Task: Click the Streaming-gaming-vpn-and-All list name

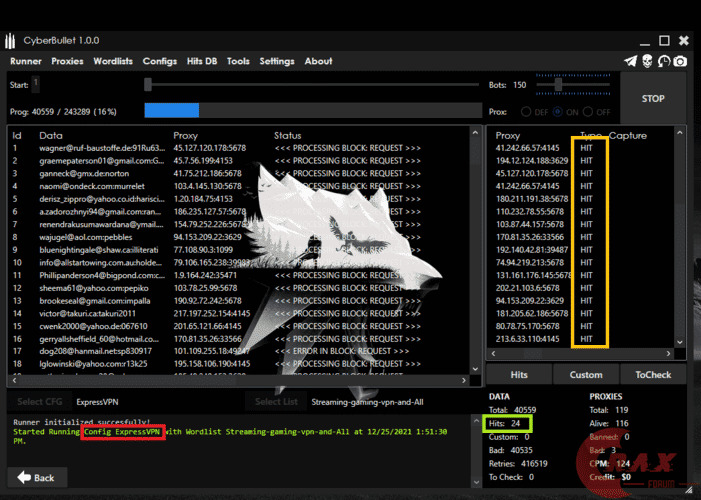Action: [367, 402]
